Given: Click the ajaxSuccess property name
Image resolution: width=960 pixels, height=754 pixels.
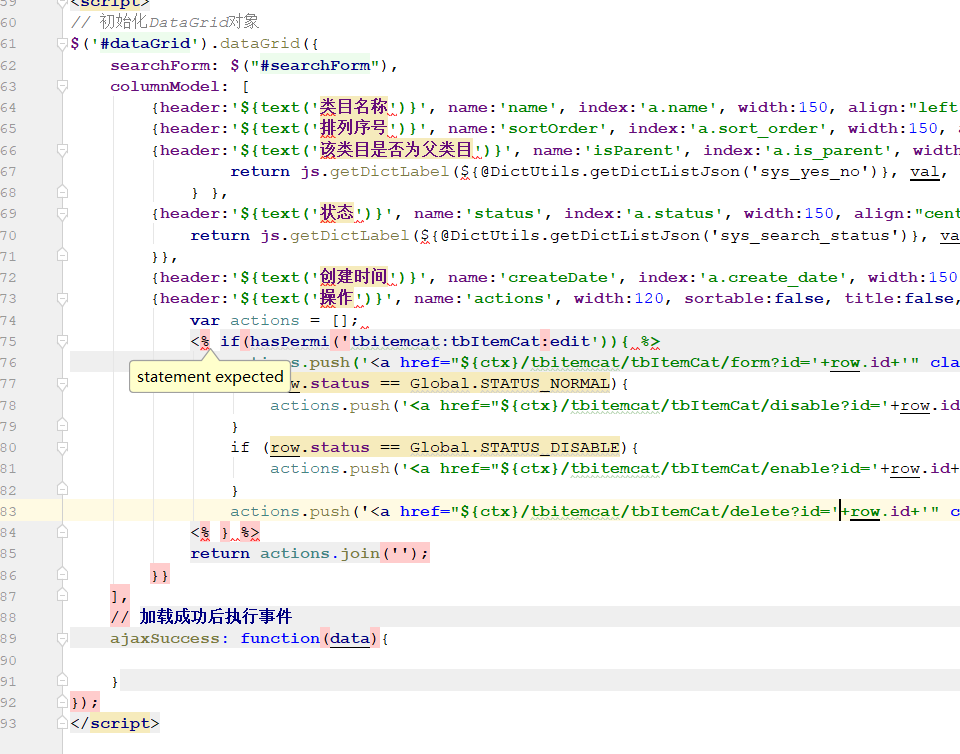Looking at the screenshot, I should click(x=165, y=639).
